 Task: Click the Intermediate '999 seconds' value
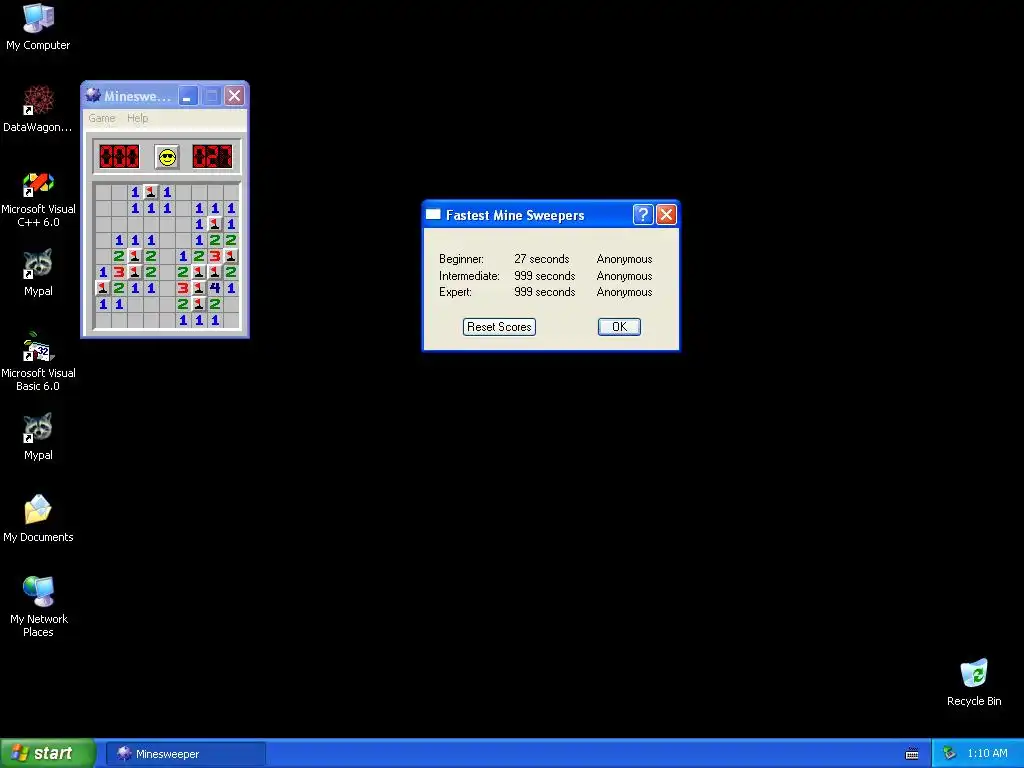coord(545,276)
